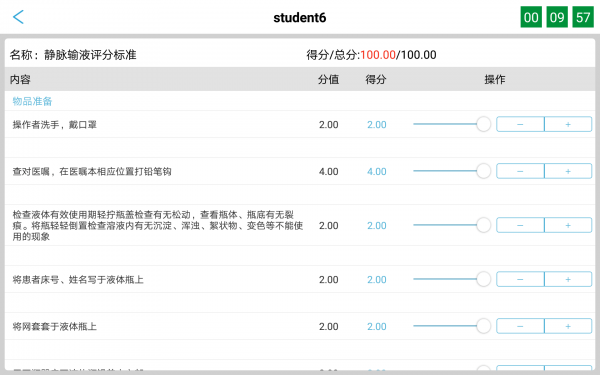Click slider handle for 查对医嘱 row

click(x=484, y=171)
